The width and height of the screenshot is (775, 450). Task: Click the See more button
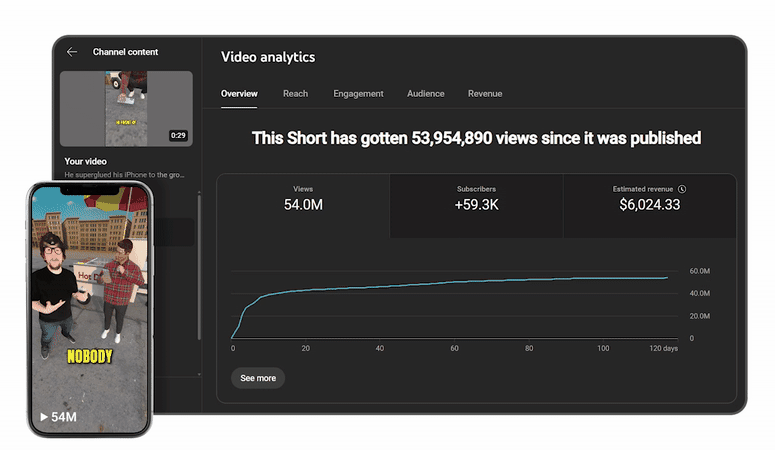click(258, 378)
